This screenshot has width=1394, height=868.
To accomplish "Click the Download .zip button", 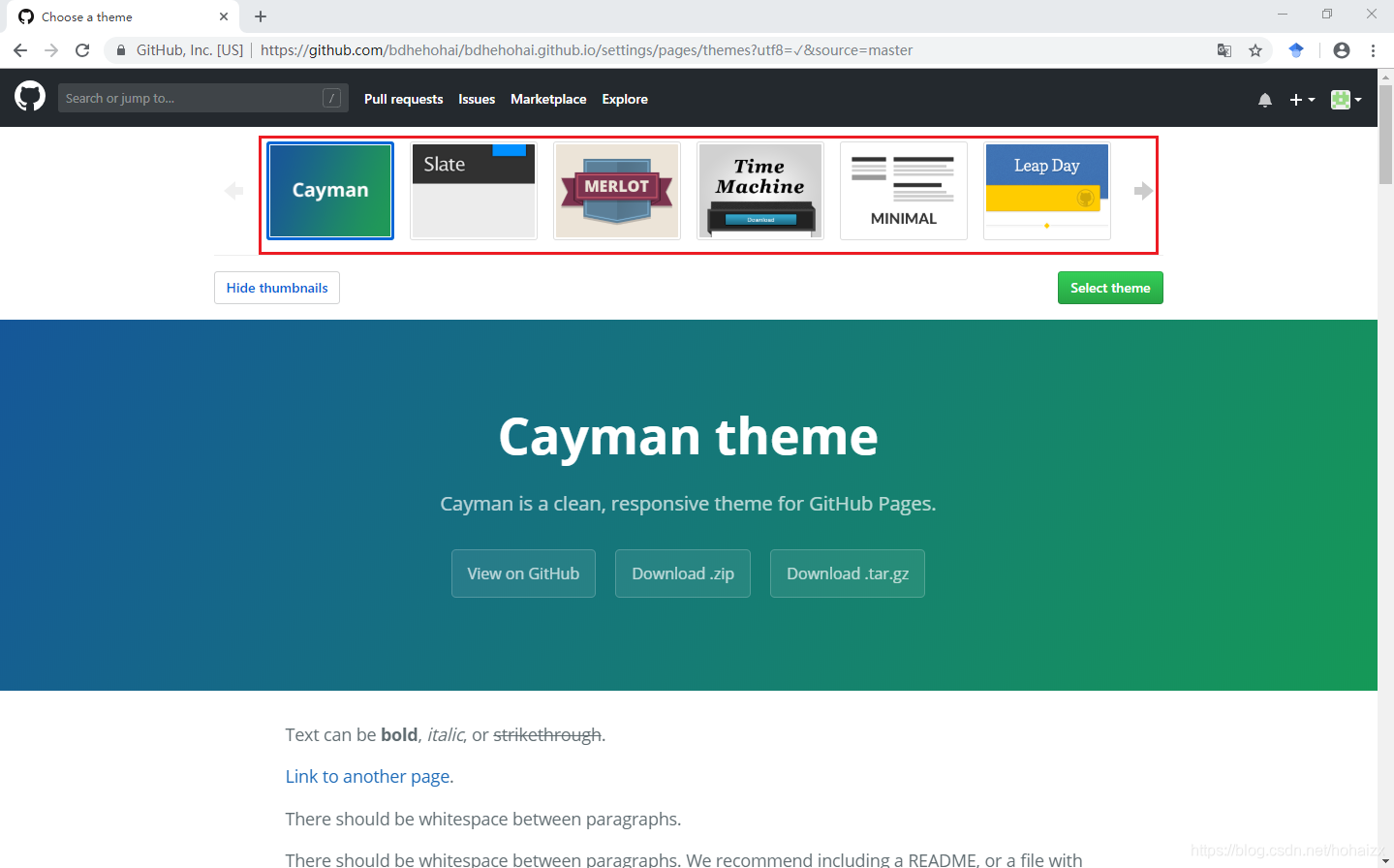I will [683, 573].
